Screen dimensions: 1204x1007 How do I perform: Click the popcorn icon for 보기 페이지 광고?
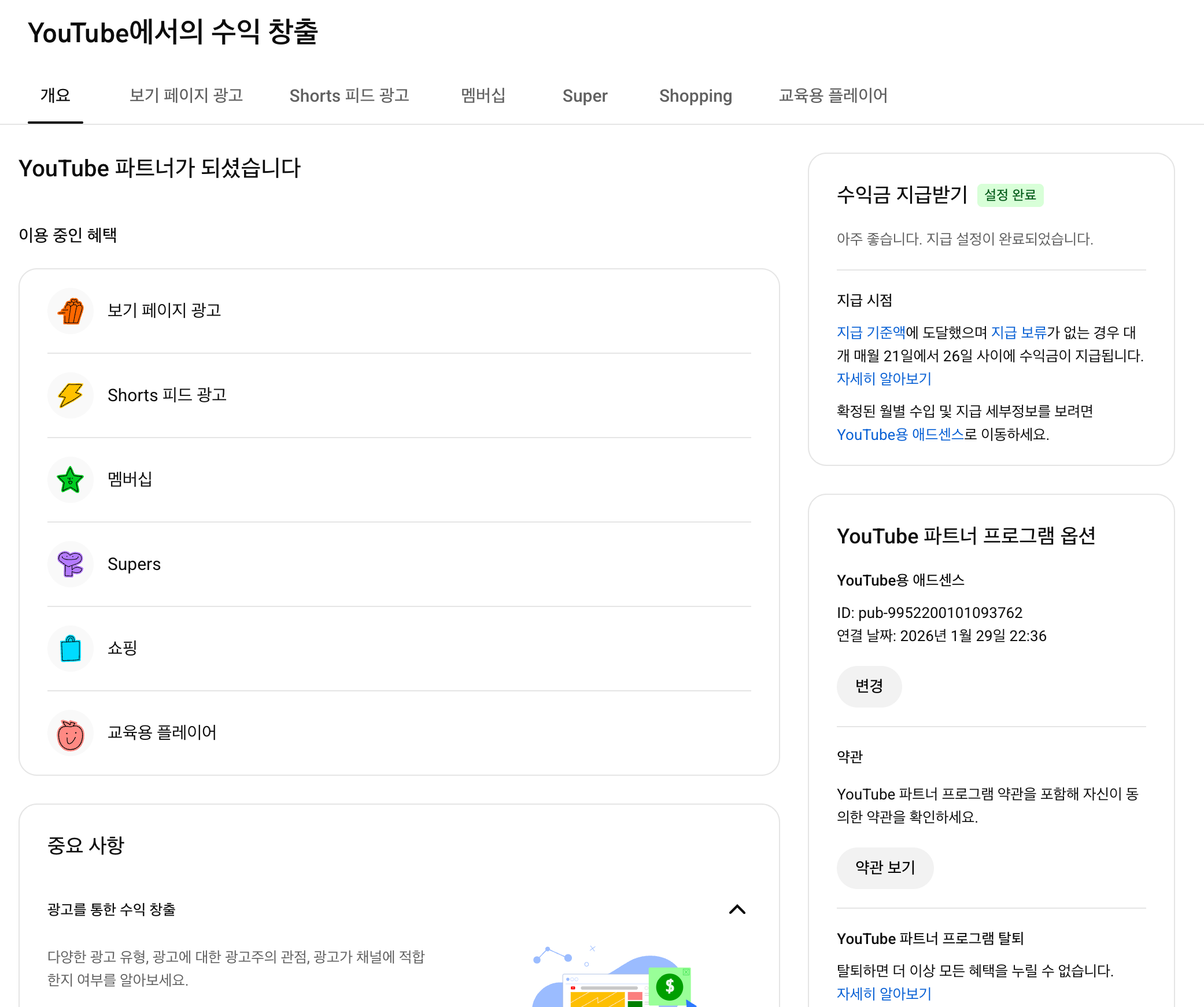[x=71, y=311]
